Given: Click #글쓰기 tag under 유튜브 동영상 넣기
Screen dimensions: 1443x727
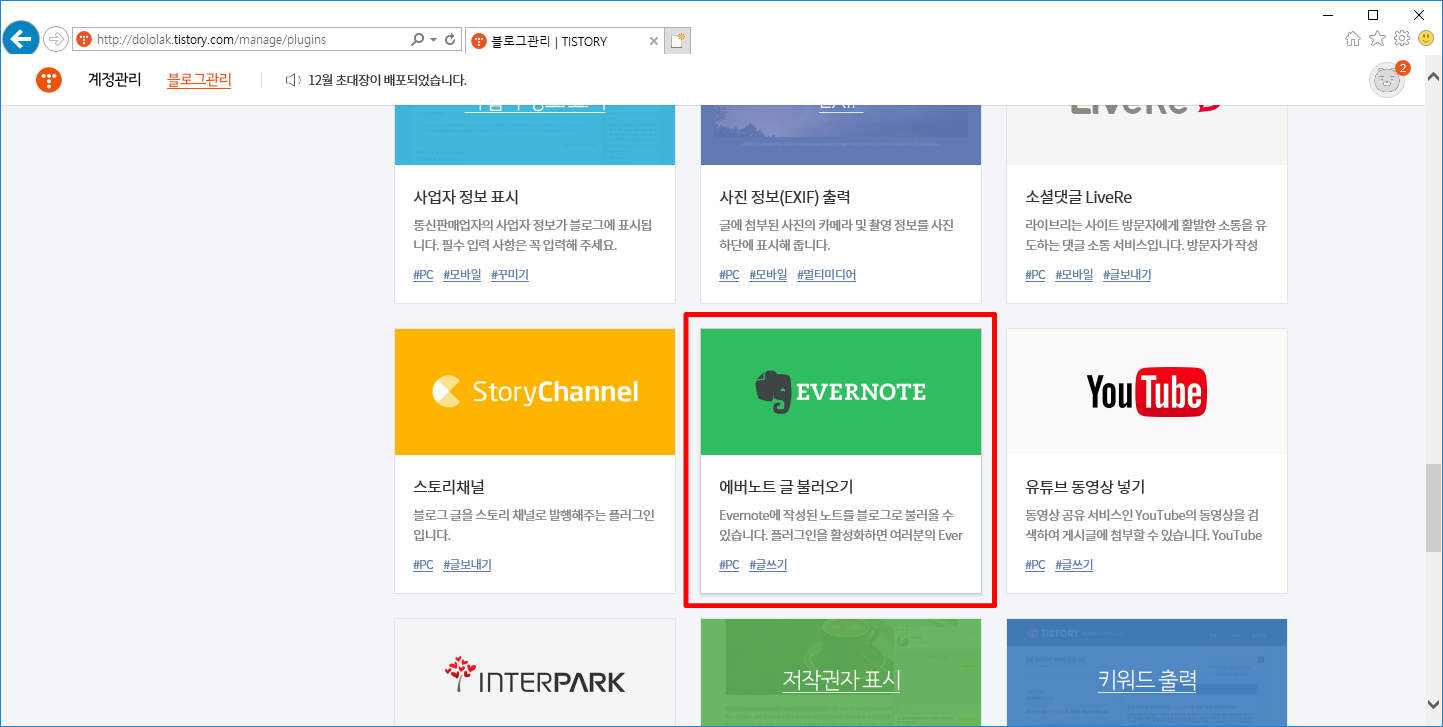Looking at the screenshot, I should point(1074,565).
